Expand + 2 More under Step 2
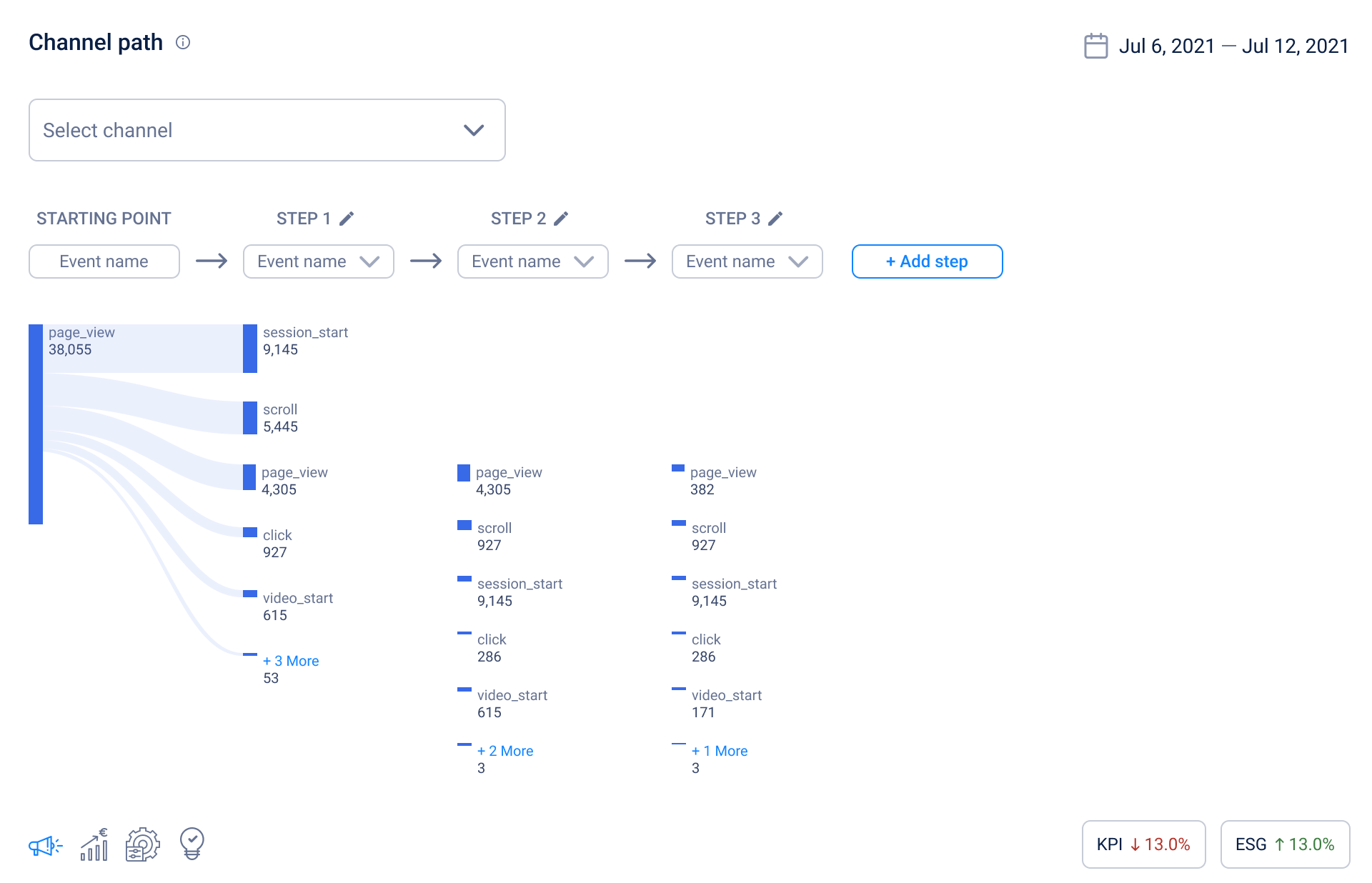1372x883 pixels. 505,751
